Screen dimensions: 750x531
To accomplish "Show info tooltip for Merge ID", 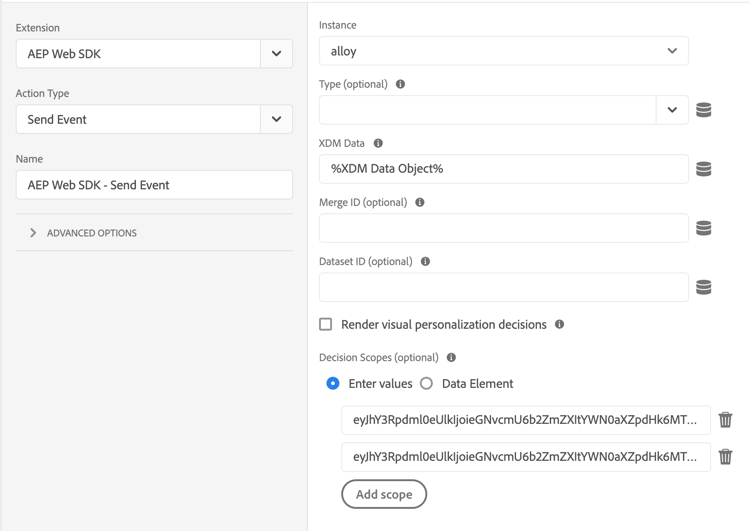I will click(420, 202).
